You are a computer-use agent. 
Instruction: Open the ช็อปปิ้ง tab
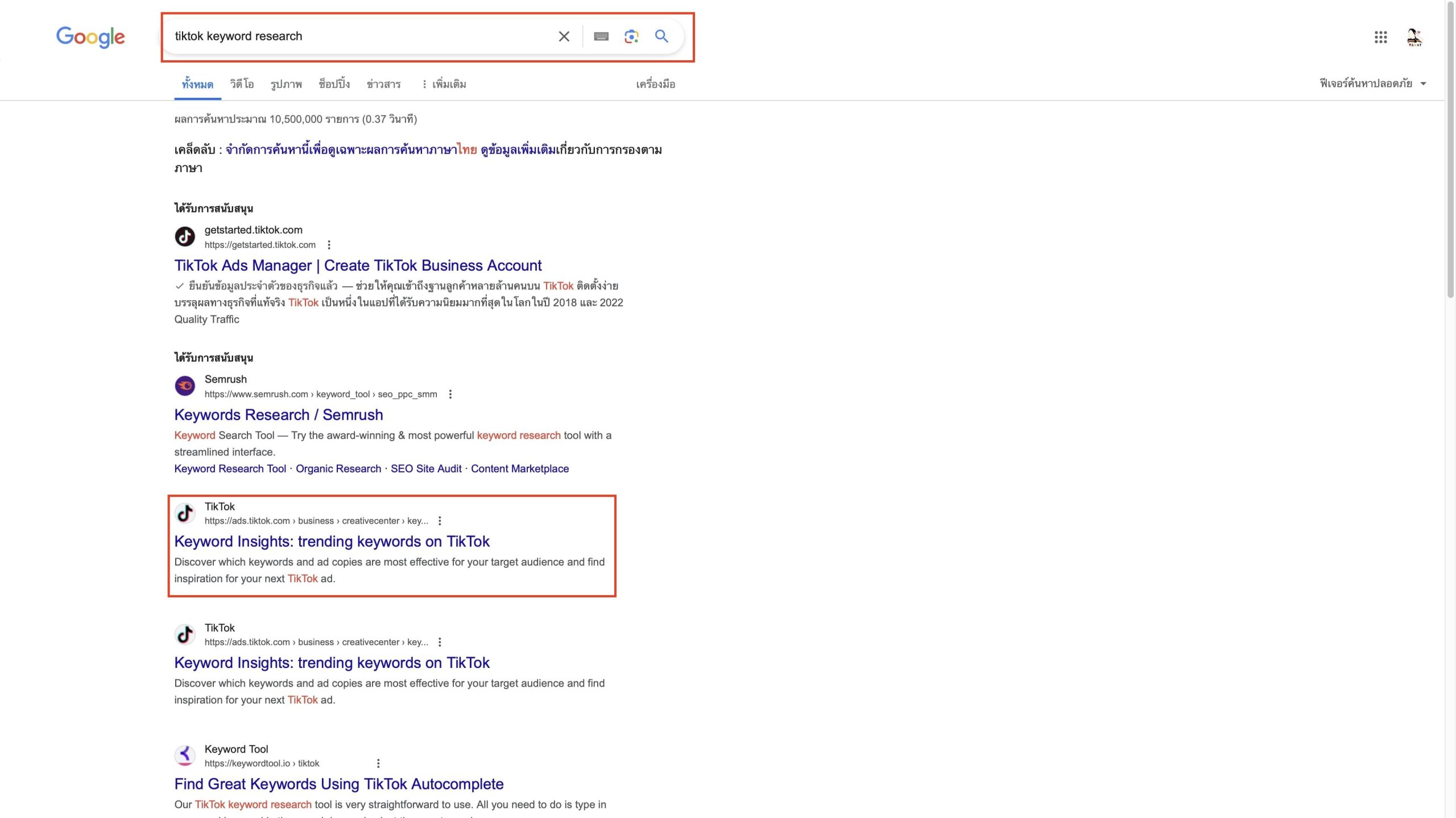click(334, 84)
